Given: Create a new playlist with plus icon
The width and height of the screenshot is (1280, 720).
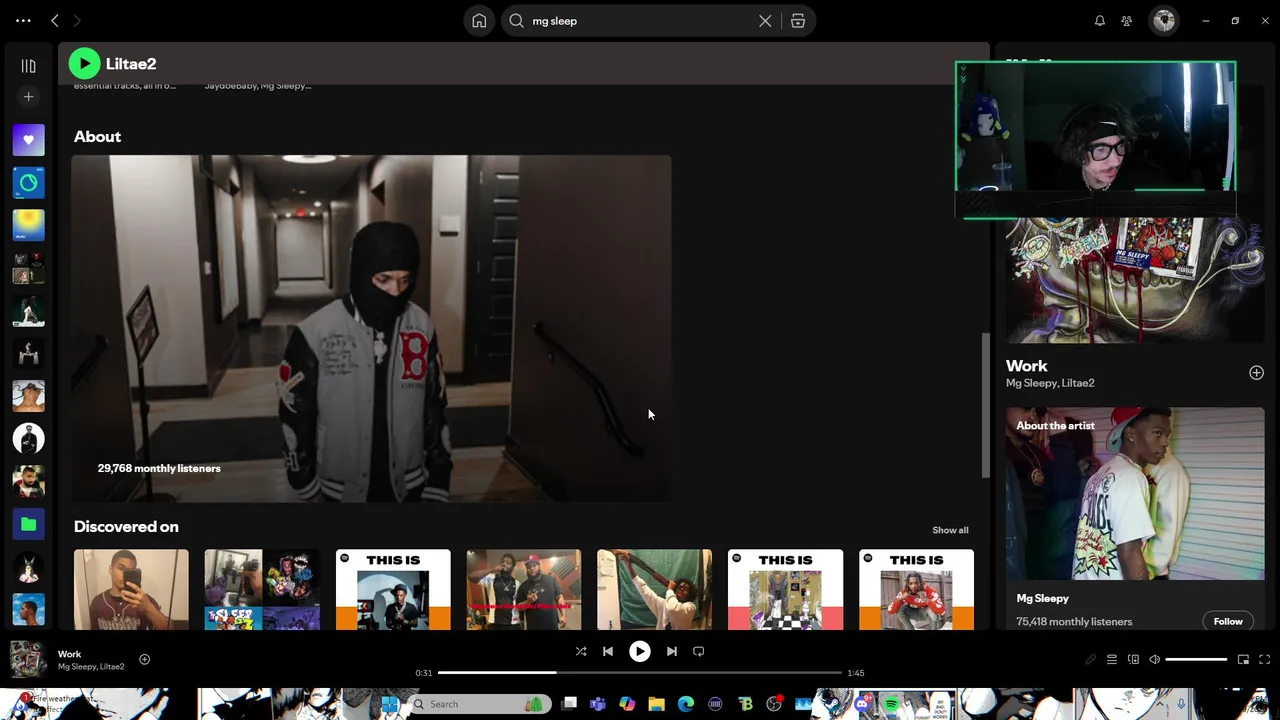Looking at the screenshot, I should point(29,97).
